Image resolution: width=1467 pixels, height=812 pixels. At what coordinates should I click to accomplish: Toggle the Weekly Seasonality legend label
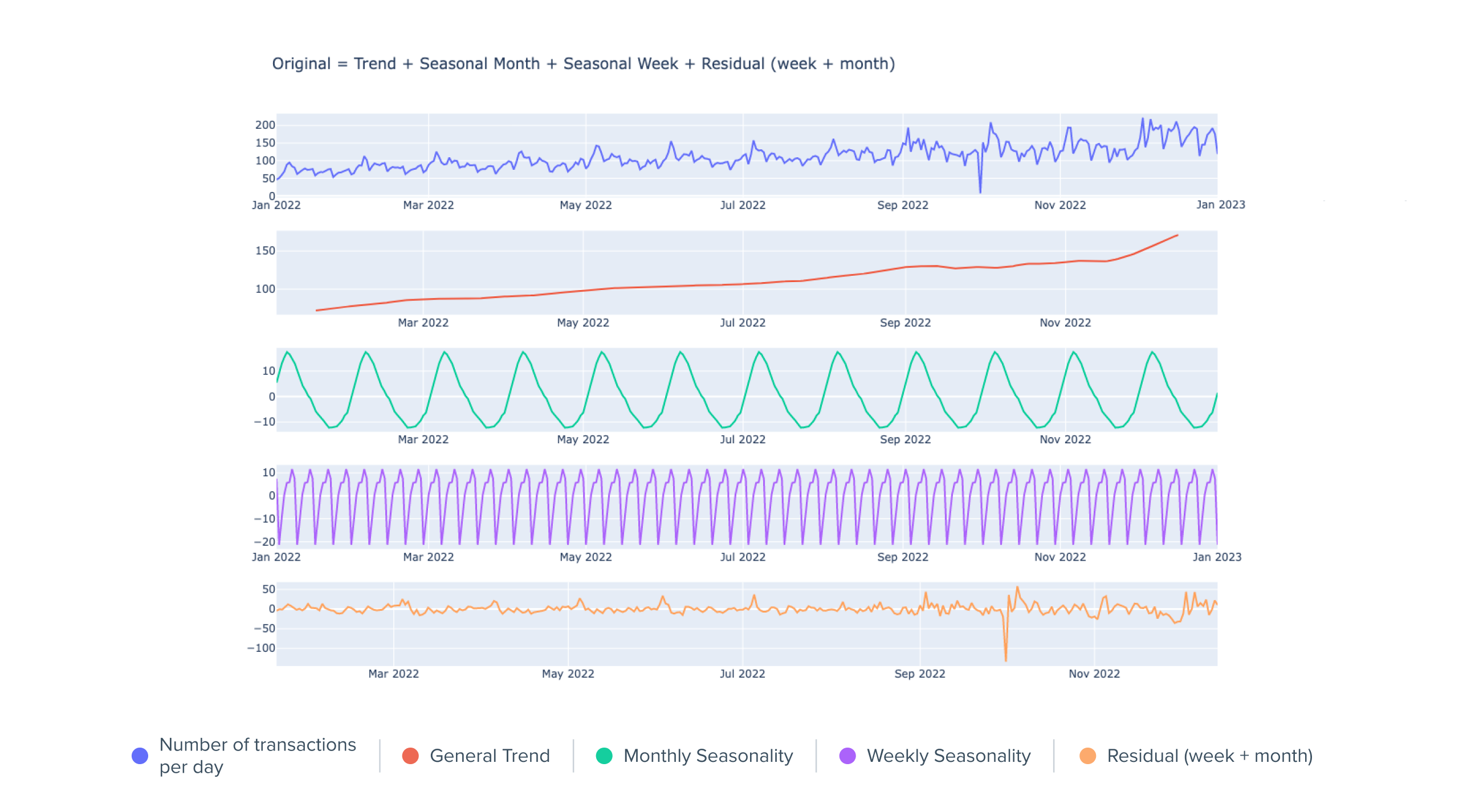948,756
